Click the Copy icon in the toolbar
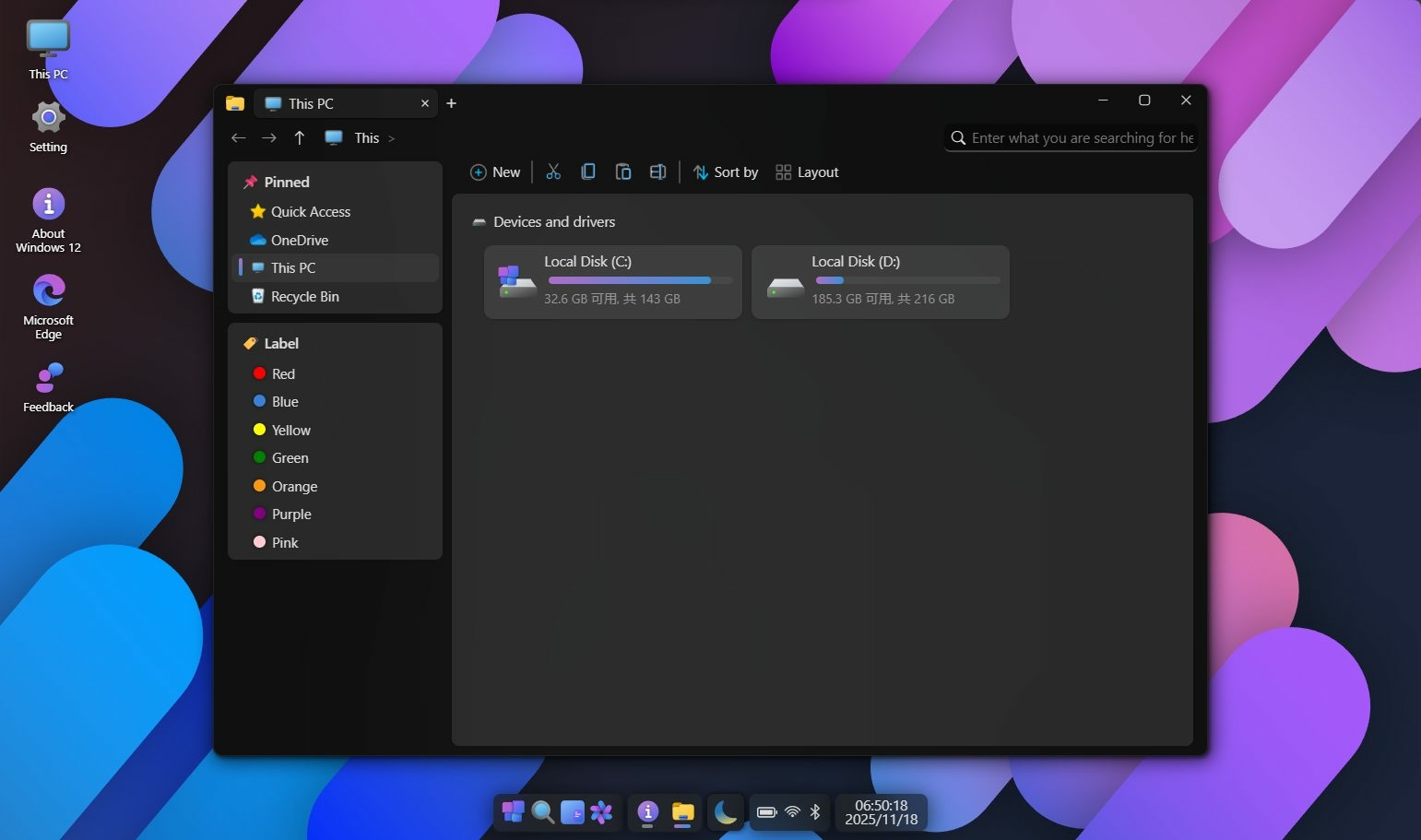The image size is (1421, 840). [588, 172]
